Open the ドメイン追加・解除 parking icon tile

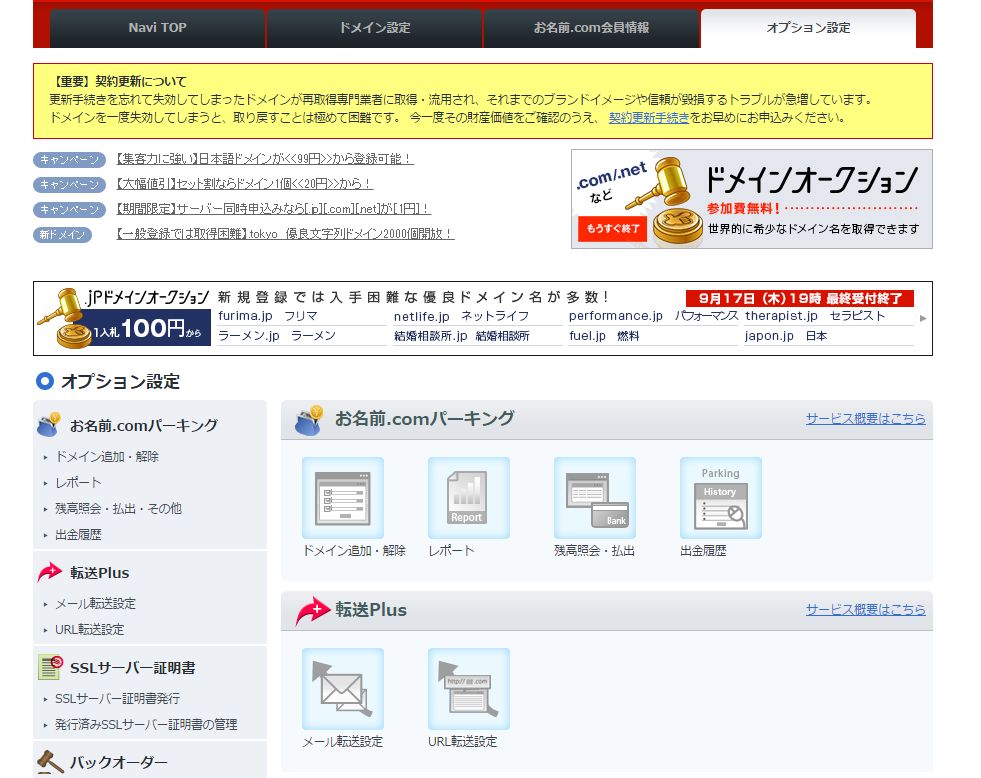343,498
